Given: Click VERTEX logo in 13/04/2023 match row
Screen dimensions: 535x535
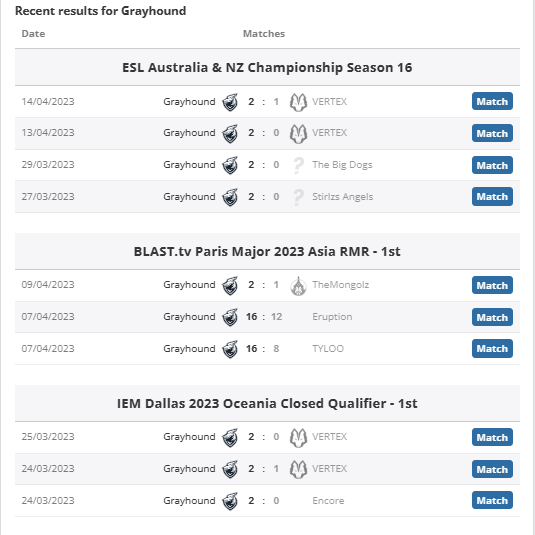Looking at the screenshot, I should click(x=298, y=133).
